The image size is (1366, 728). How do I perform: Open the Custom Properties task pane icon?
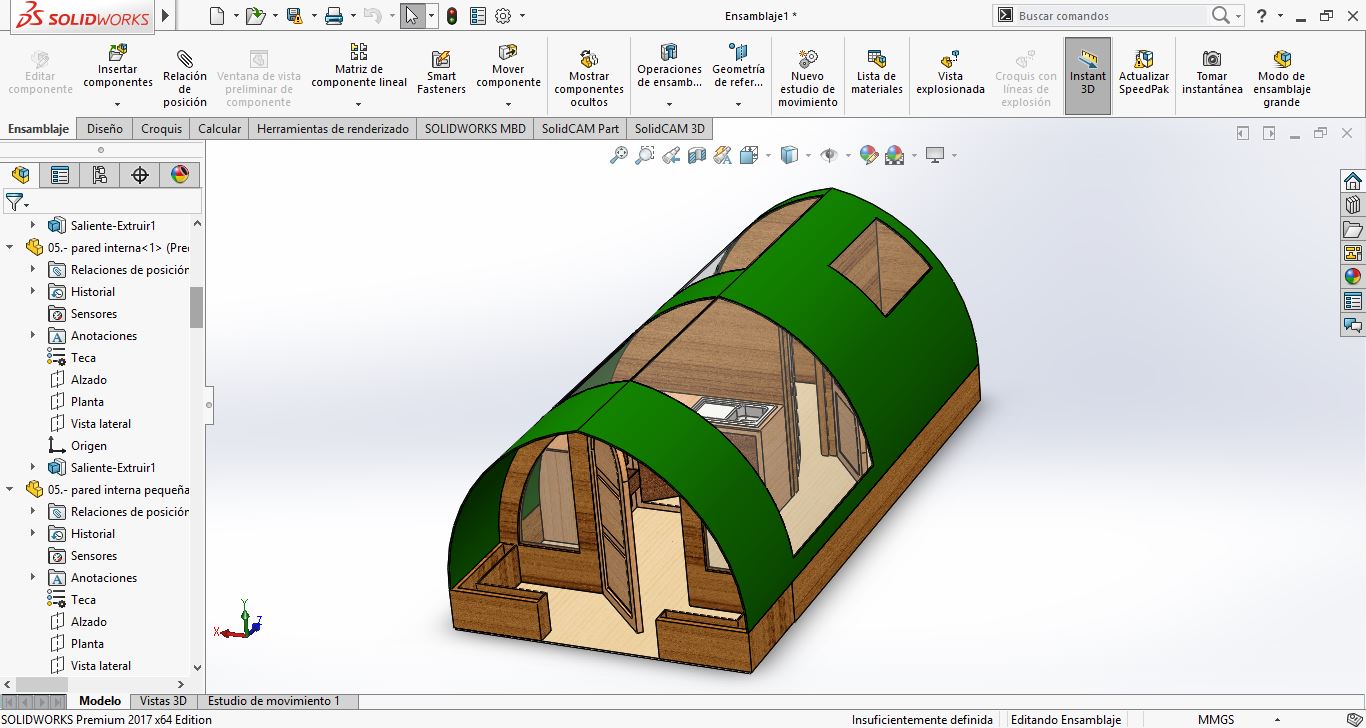pyautogui.click(x=1353, y=301)
